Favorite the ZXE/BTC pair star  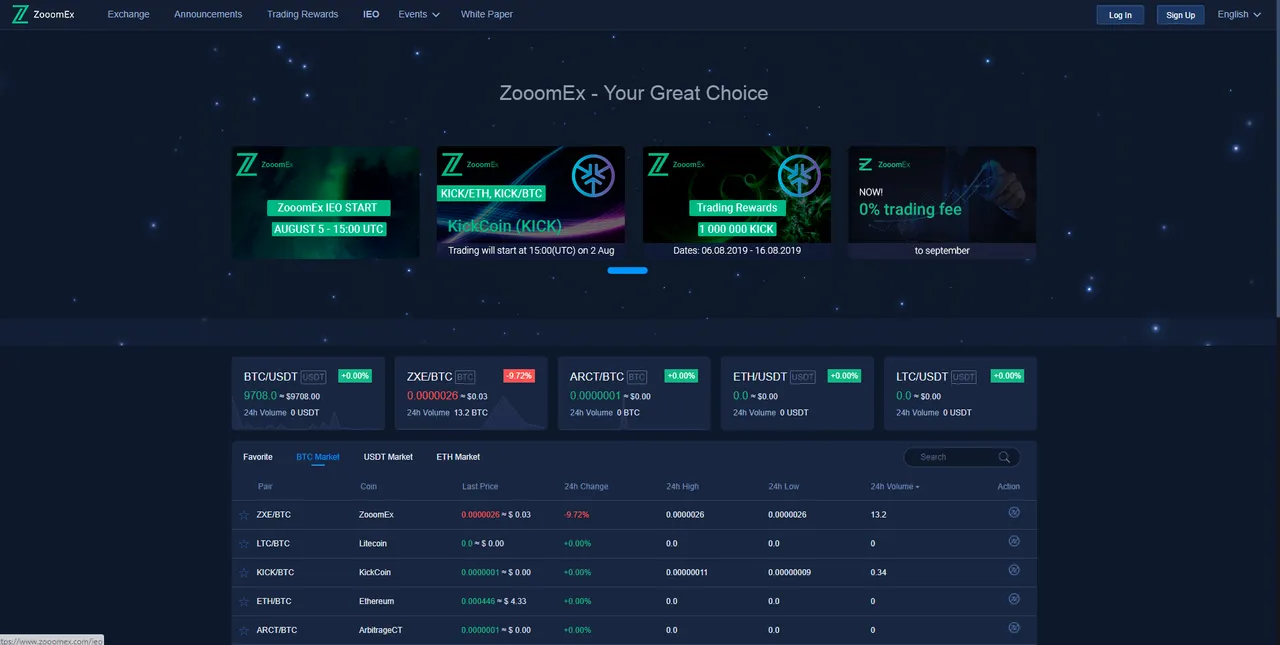pos(243,515)
